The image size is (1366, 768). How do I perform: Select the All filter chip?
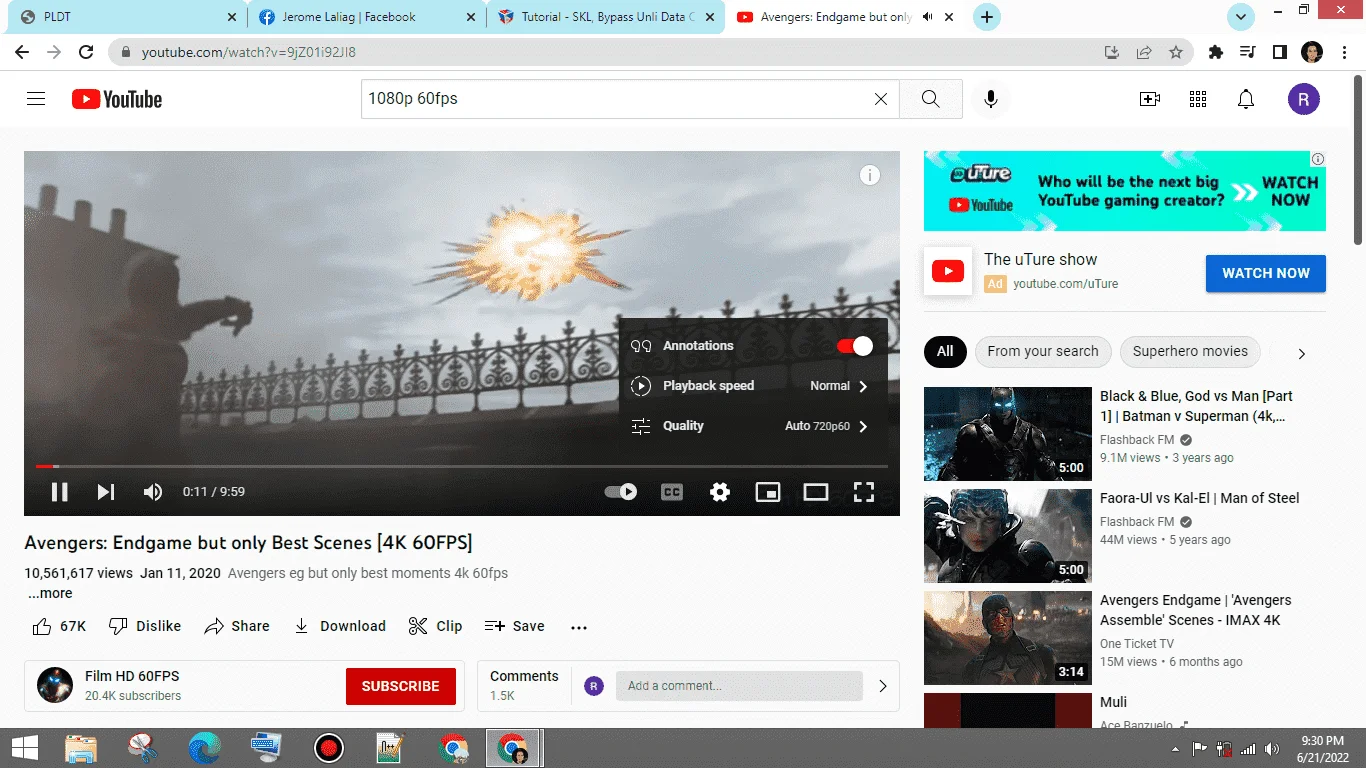[x=945, y=351]
